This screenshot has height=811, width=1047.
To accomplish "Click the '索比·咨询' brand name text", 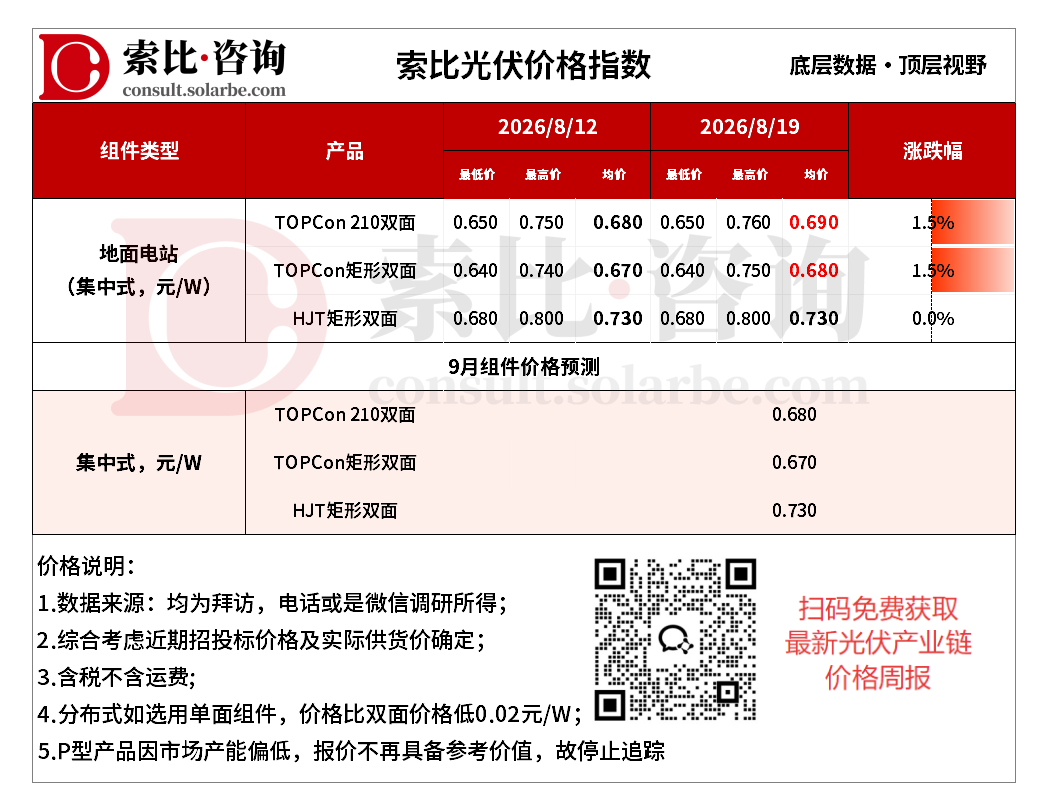I will coord(204,57).
